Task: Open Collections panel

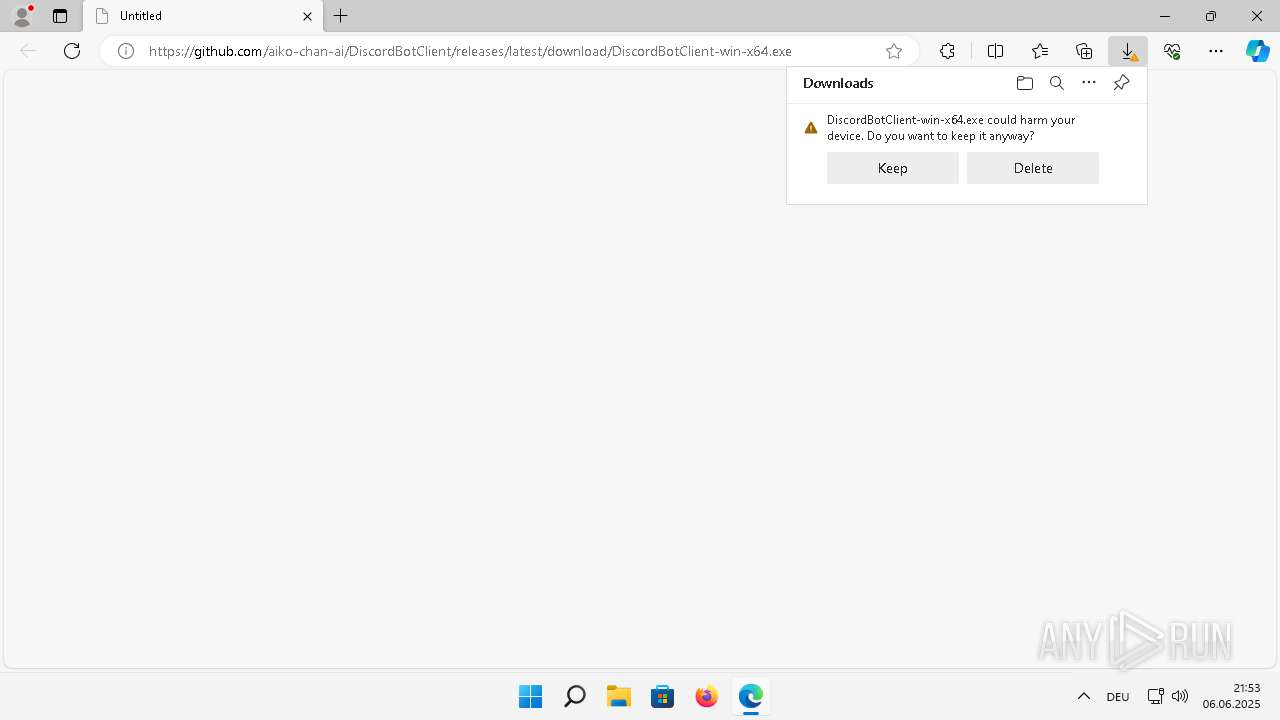Action: click(1084, 51)
